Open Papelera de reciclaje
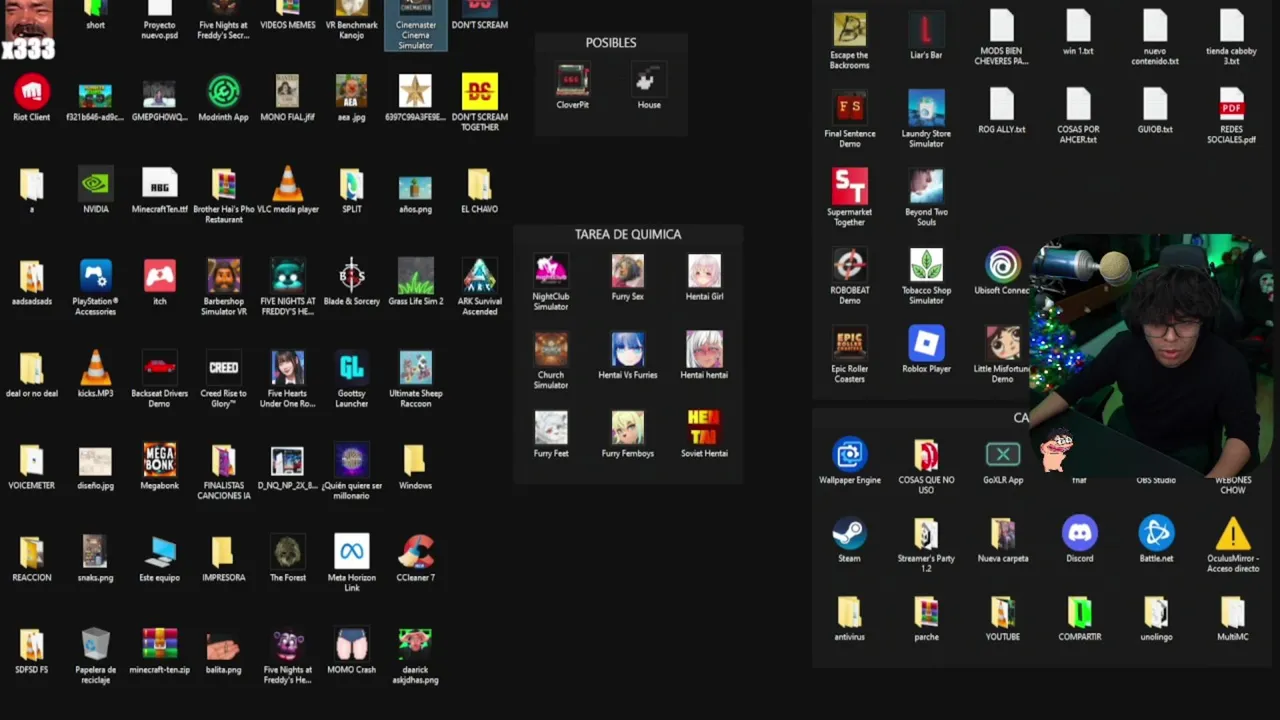 click(95, 645)
